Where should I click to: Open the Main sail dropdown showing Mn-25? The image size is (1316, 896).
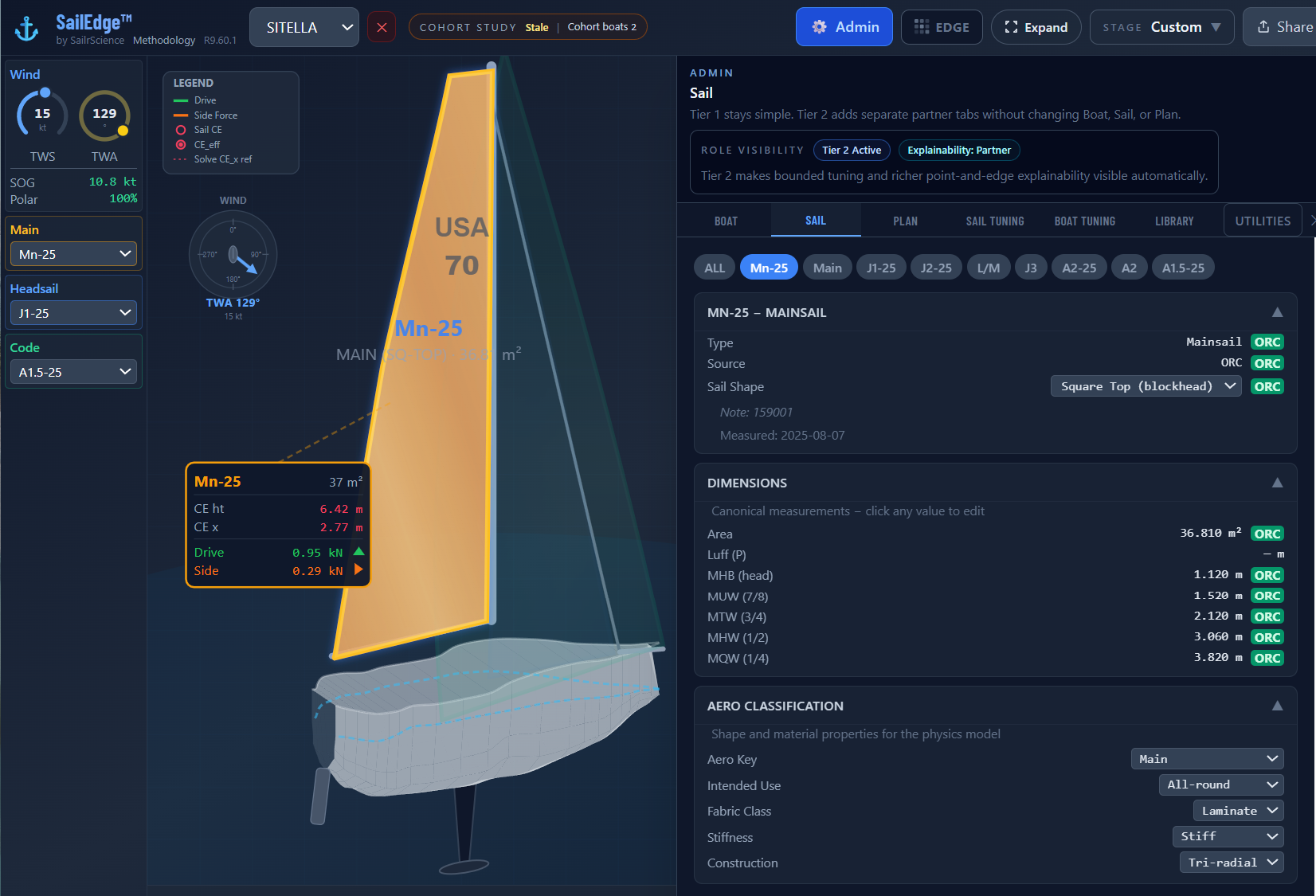[72, 253]
